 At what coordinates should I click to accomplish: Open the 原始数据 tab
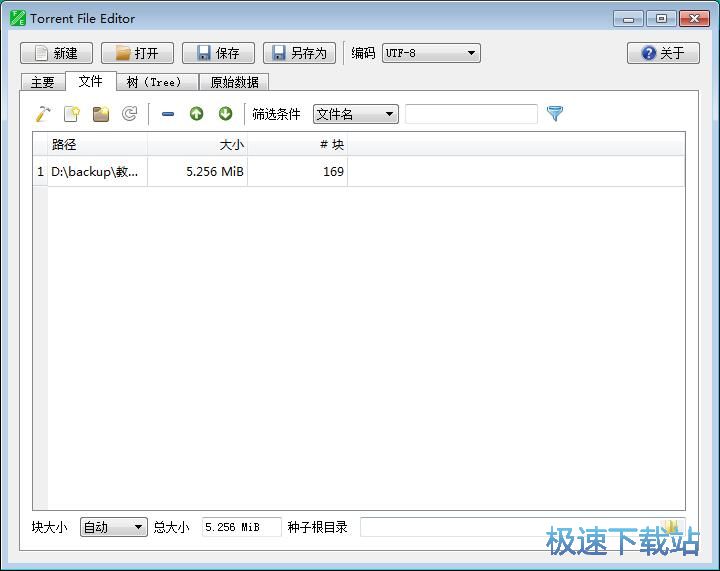coord(234,82)
